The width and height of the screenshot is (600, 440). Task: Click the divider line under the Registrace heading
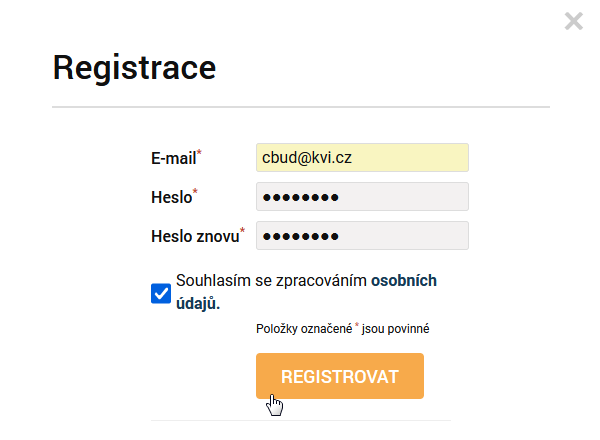tap(301, 107)
